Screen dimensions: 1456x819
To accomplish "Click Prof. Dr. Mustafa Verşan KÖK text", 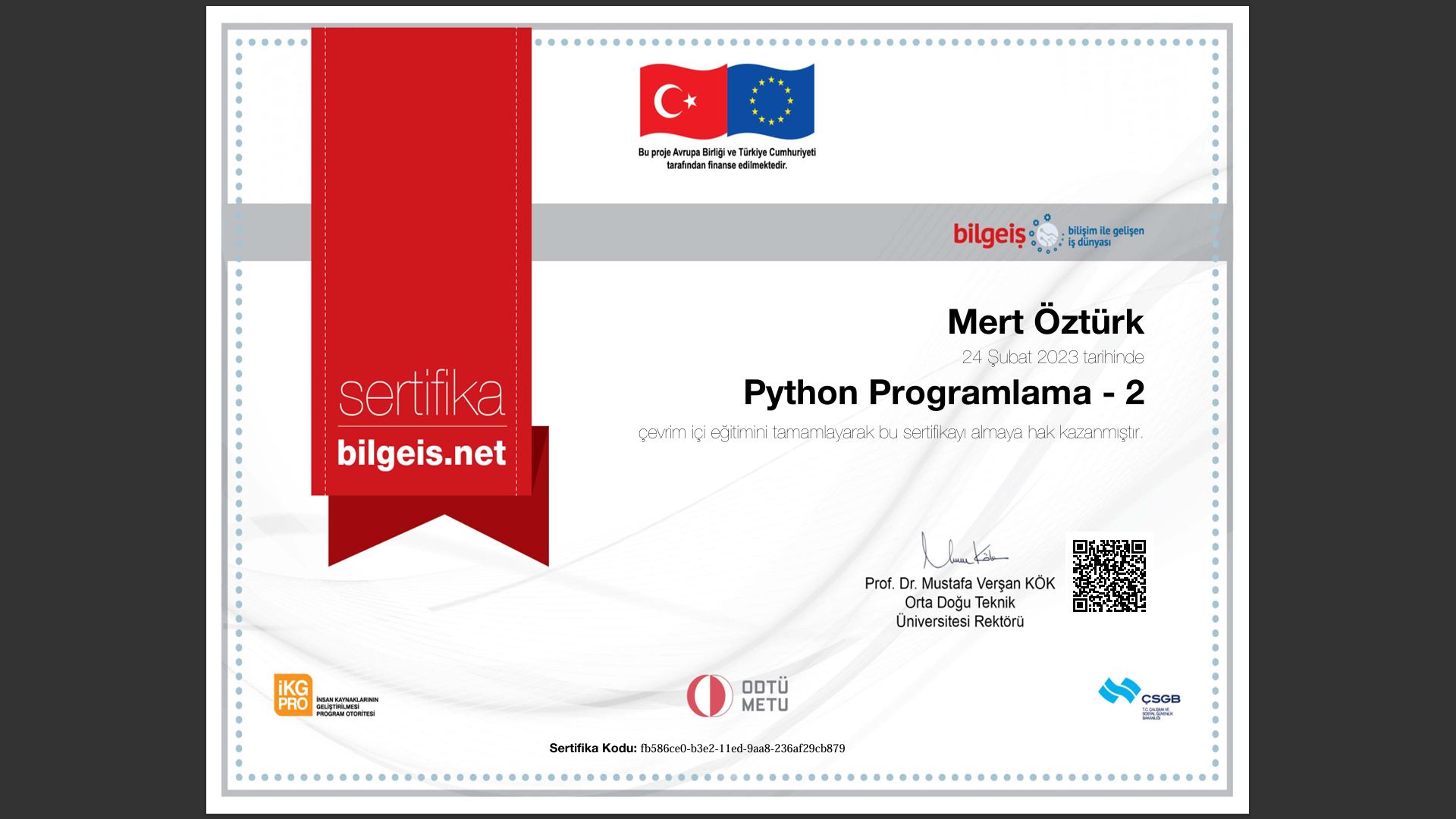I will (x=959, y=583).
